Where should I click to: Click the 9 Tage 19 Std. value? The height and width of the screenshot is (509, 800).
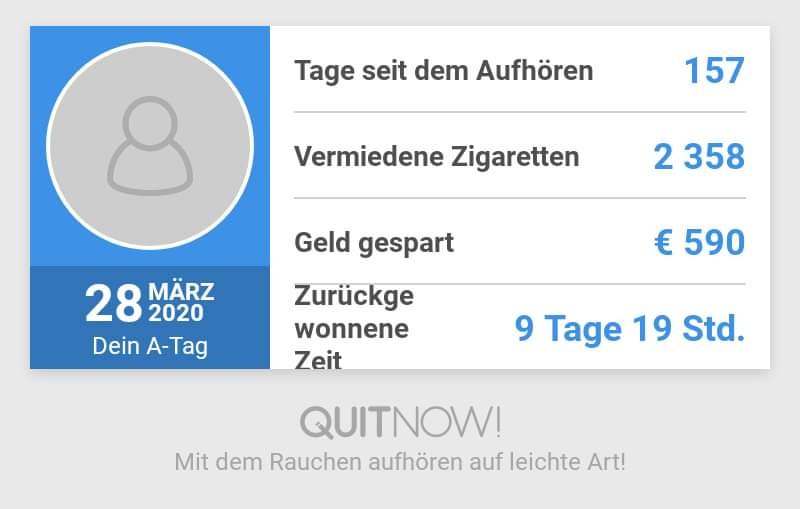pyautogui.click(x=630, y=328)
